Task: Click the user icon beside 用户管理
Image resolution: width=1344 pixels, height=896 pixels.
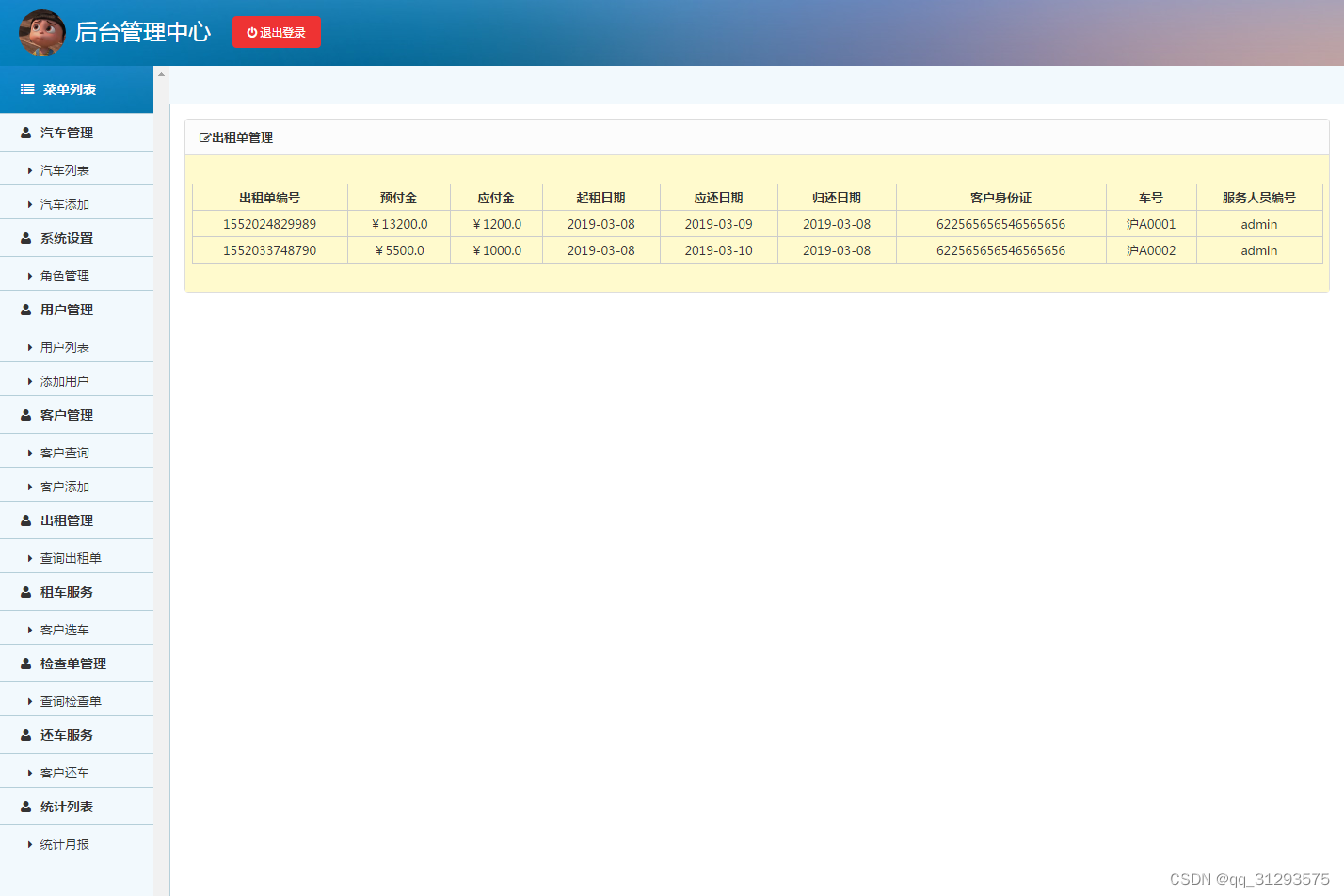Action: pyautogui.click(x=26, y=310)
